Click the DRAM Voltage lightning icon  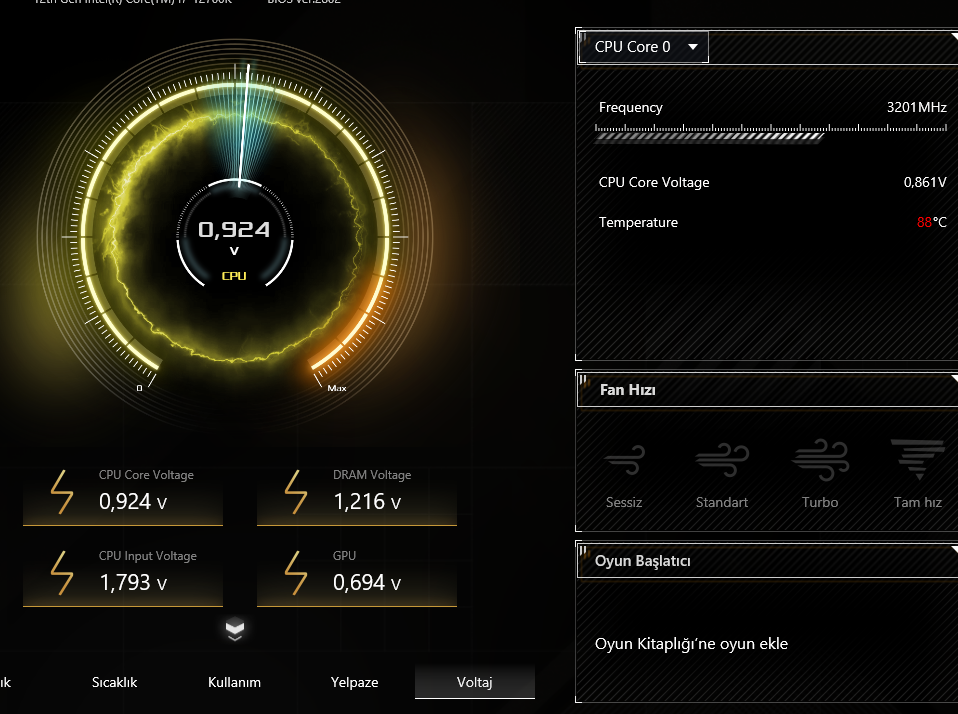click(296, 492)
